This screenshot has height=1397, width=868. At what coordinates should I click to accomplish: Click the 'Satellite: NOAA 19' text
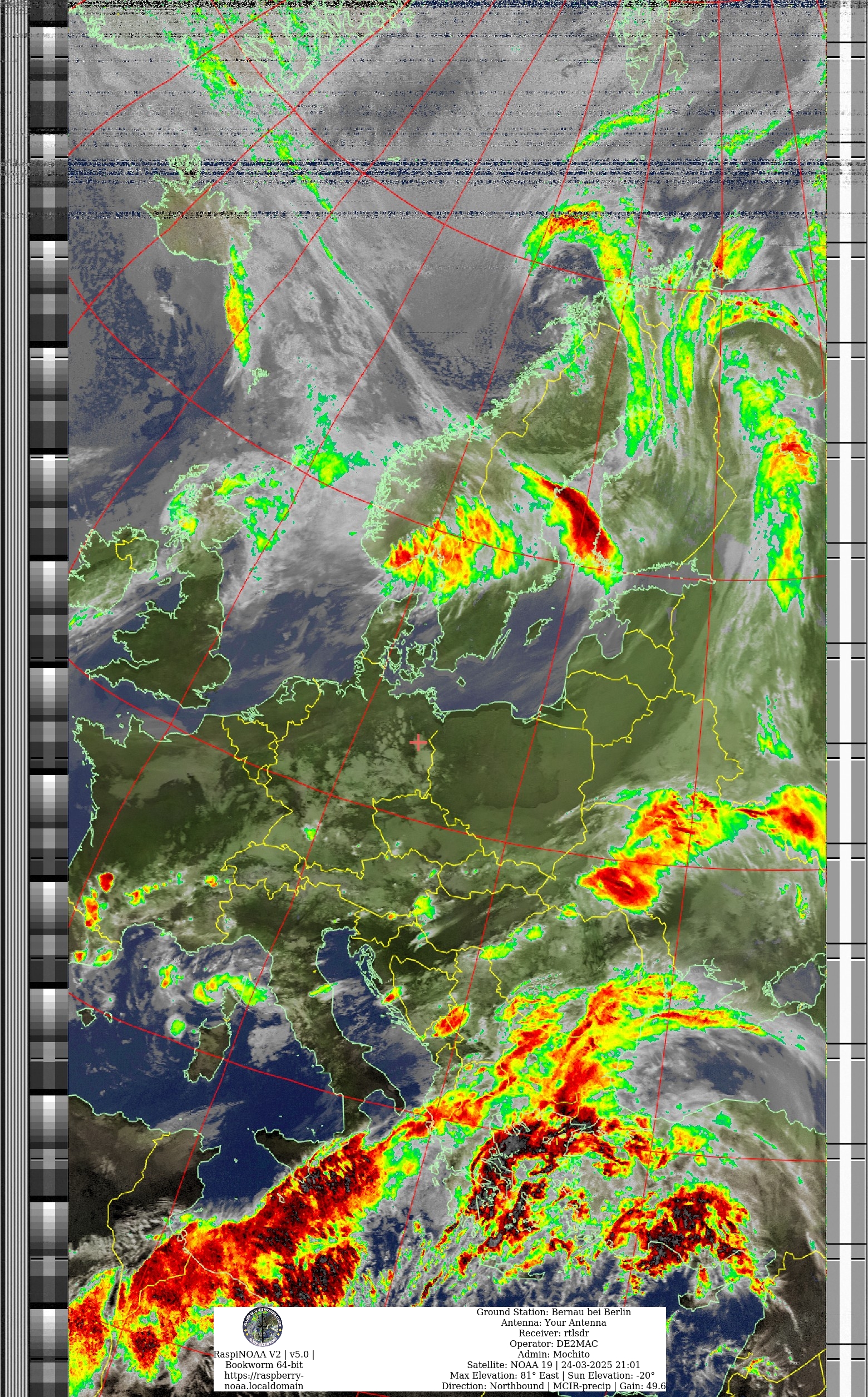(x=510, y=1365)
